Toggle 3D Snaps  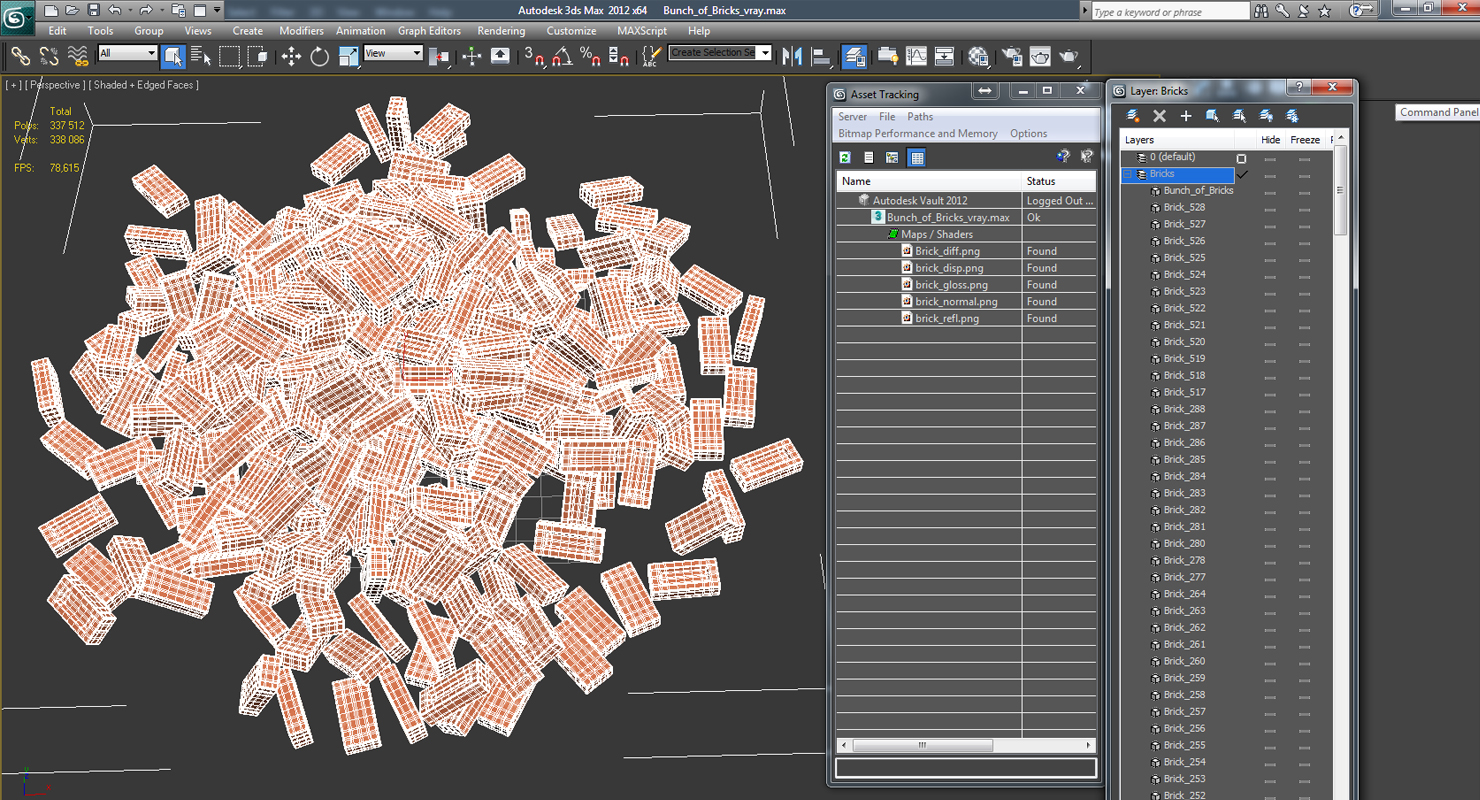(x=534, y=56)
